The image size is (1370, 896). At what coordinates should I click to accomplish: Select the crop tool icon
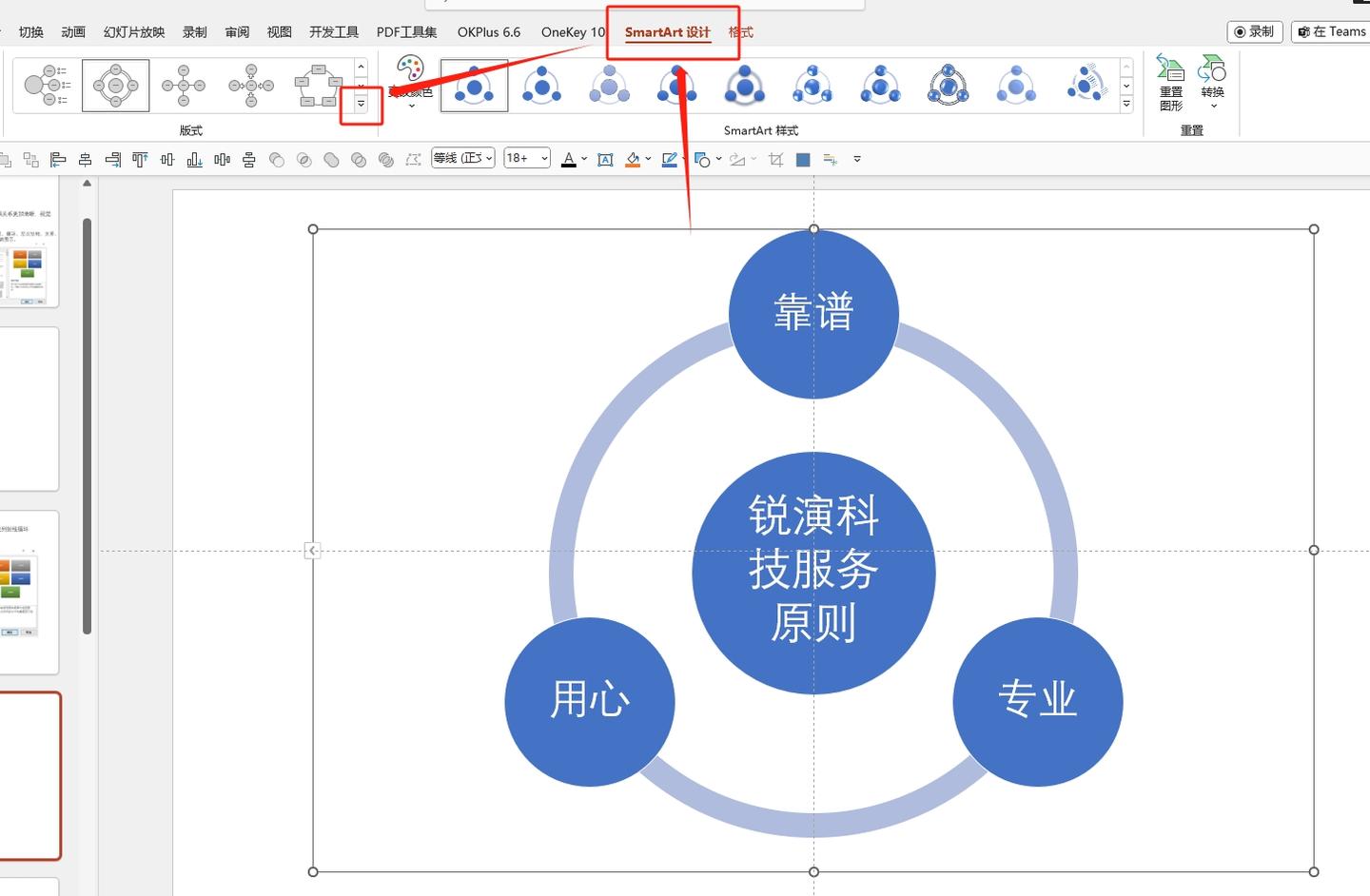point(775,159)
